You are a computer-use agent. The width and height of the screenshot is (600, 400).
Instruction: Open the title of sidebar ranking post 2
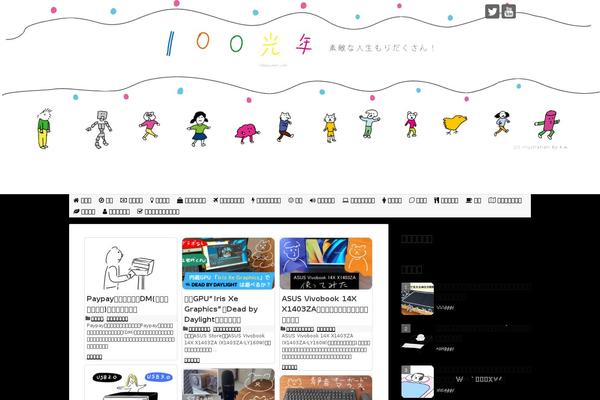(484, 333)
